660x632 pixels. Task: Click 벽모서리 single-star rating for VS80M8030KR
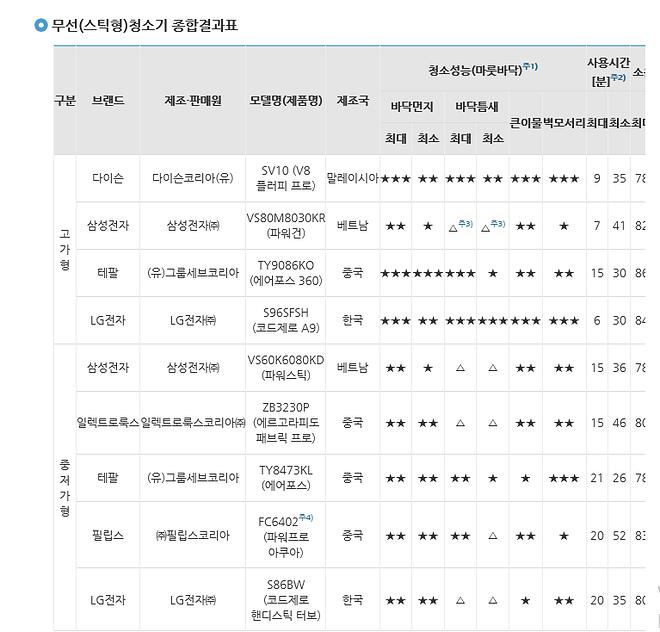tap(563, 226)
